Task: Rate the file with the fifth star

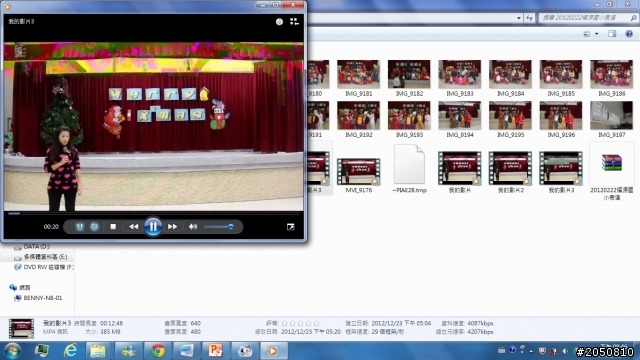Action: [x=316, y=323]
